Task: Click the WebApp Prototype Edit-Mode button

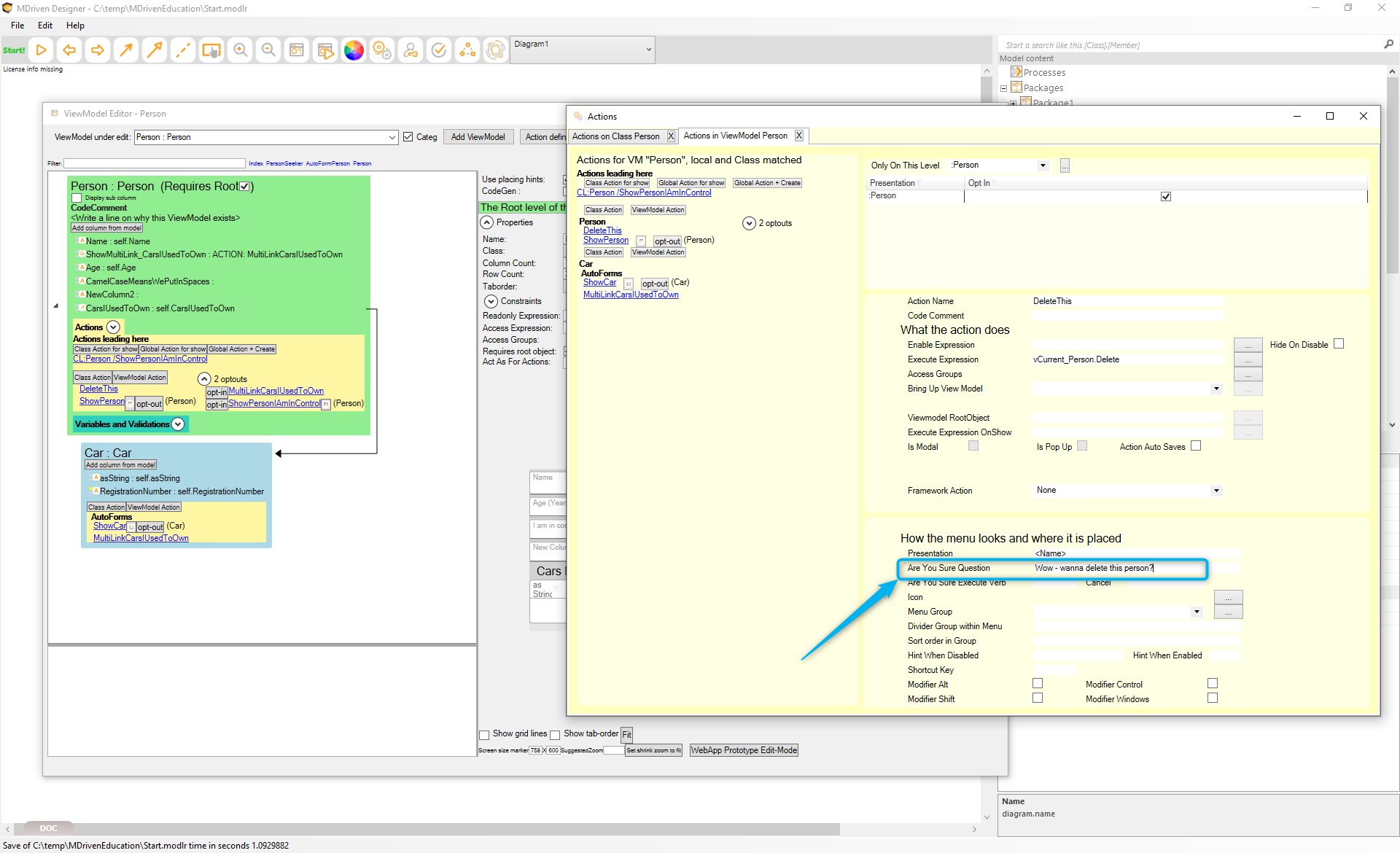Action: click(x=744, y=750)
